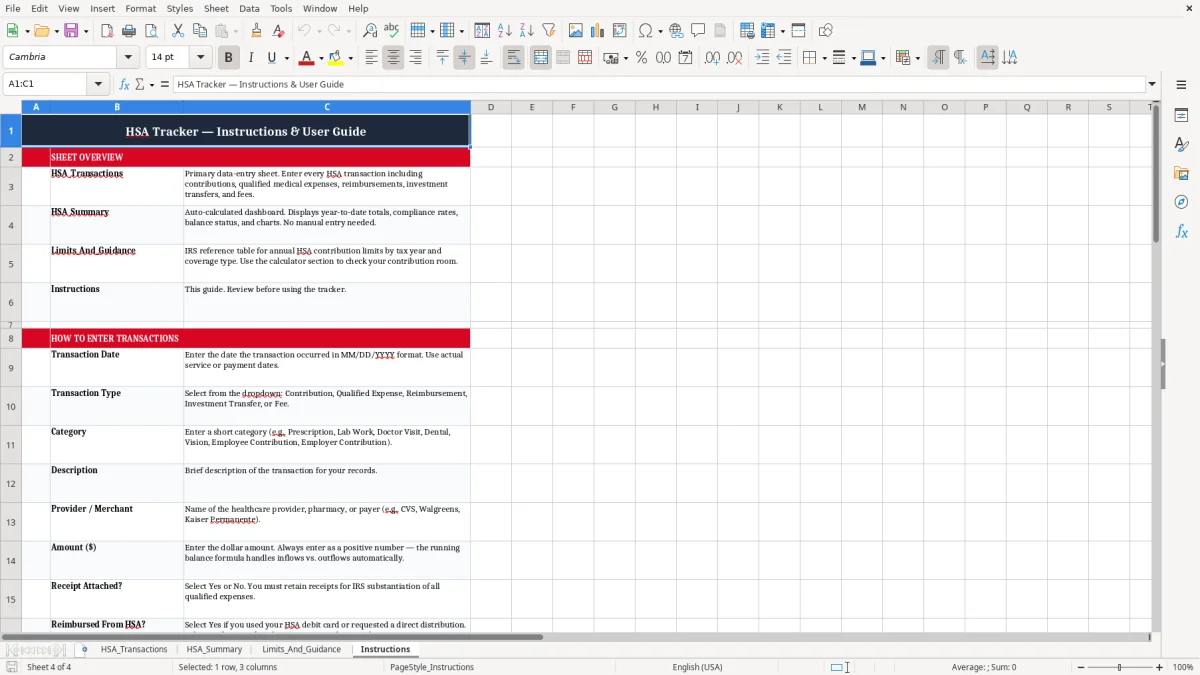1200x675 pixels.
Task: Open Conditional Formatting dropdown arrow
Action: coord(916,58)
